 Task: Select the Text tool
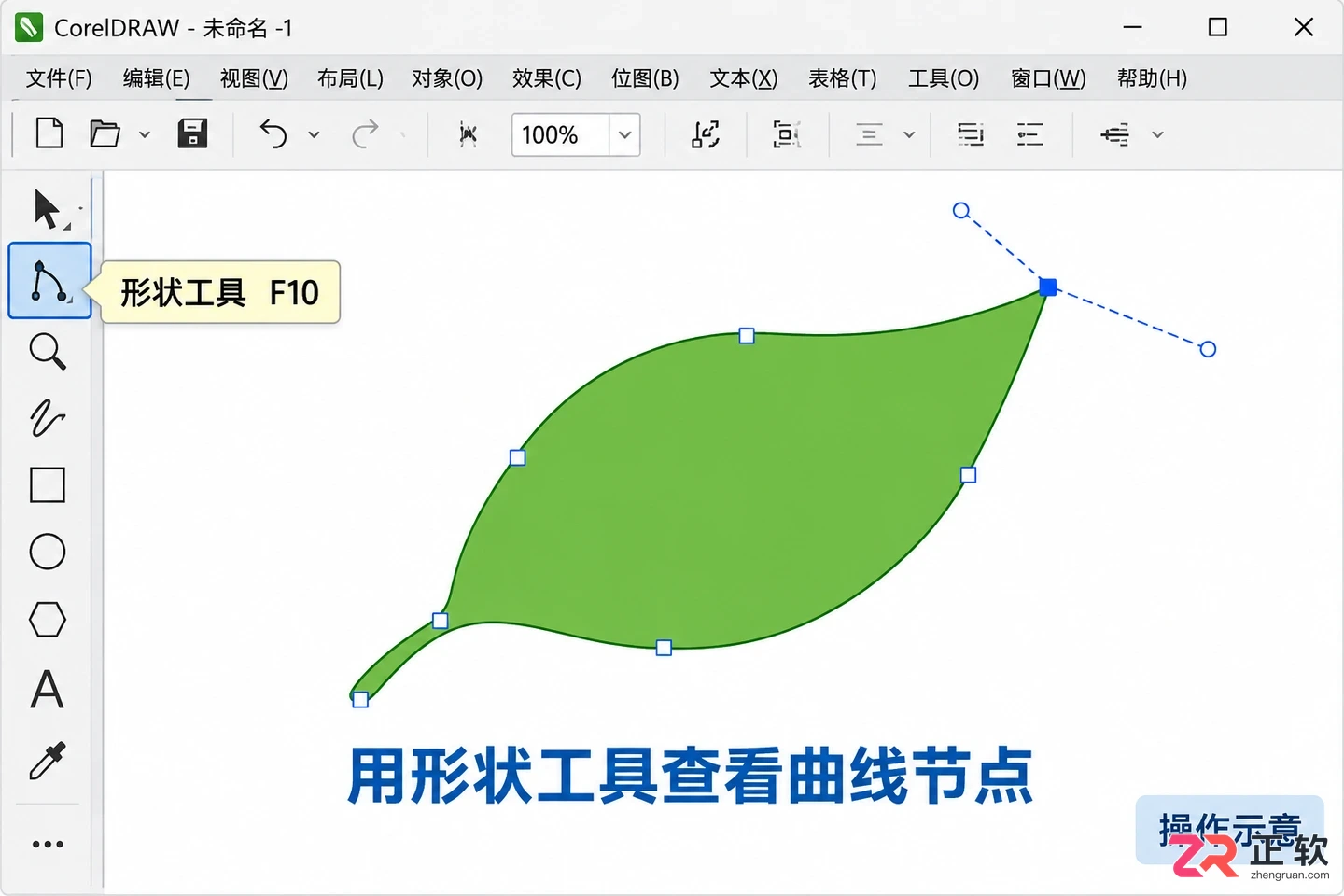[48, 690]
